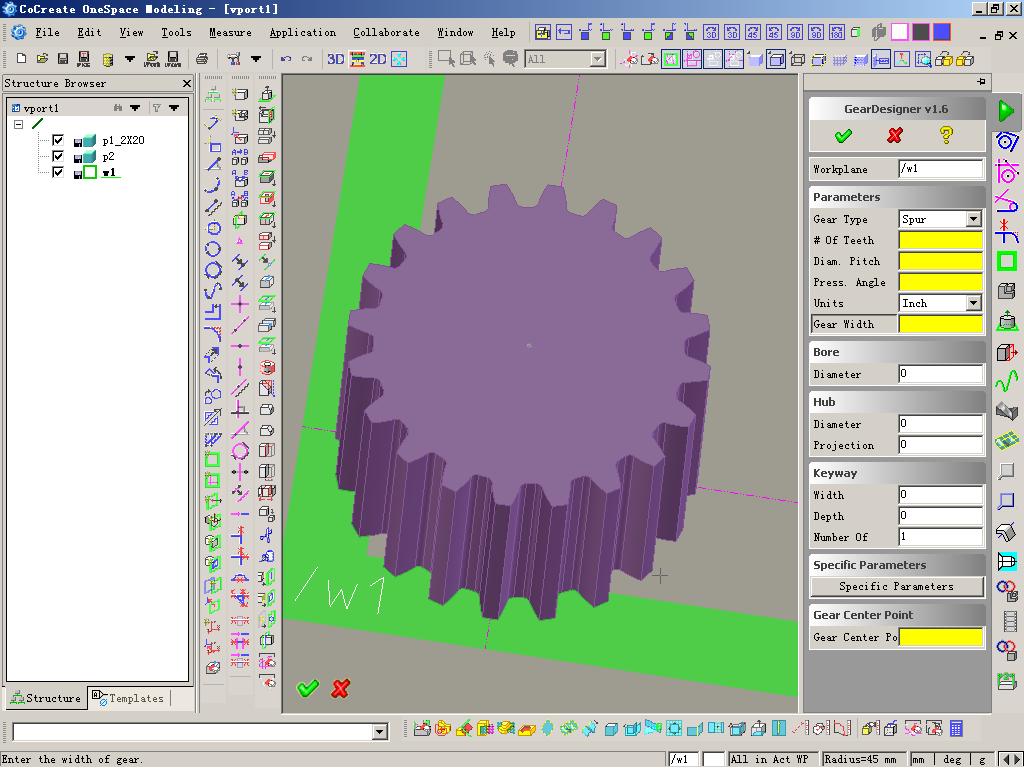Switch to the Templates tab

click(129, 698)
